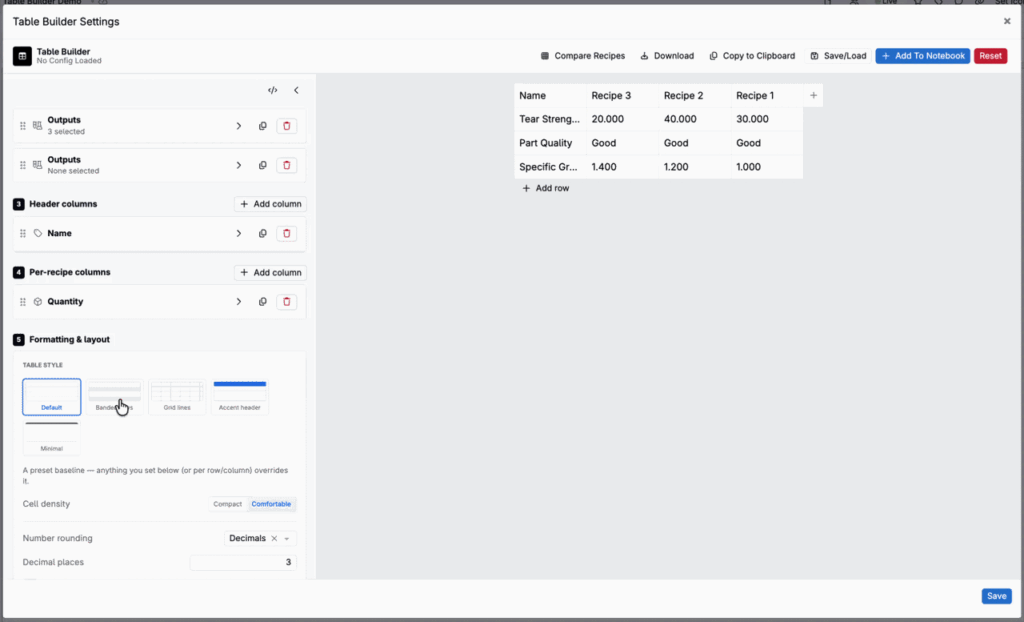Grab the drag handle of Outputs 'None selected'
1024x622 pixels.
pos(23,165)
